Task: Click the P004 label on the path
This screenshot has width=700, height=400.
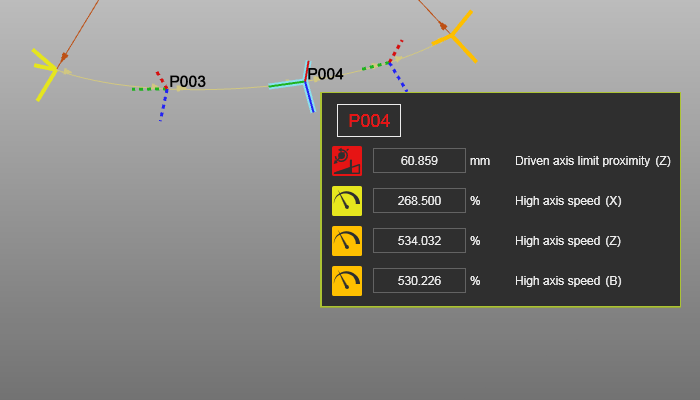Action: click(325, 73)
